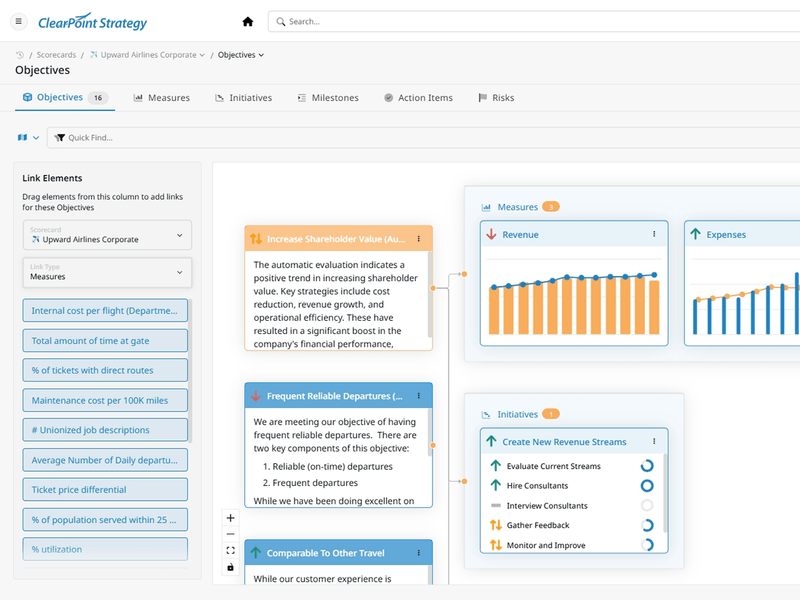Image resolution: width=800 pixels, height=600 pixels.
Task: Open the Scorecards breadcrumb link
Action: click(56, 55)
